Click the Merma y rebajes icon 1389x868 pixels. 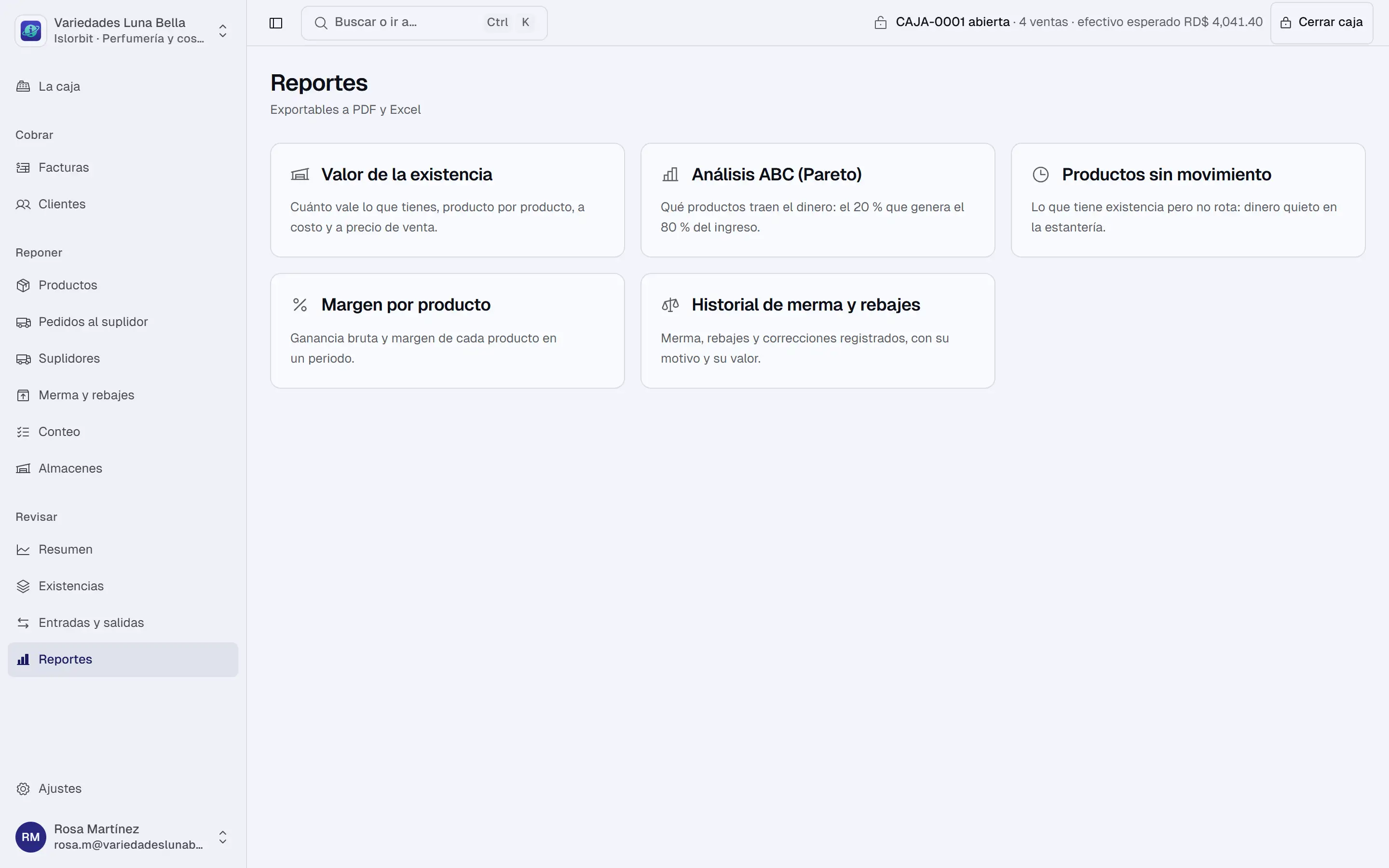click(x=23, y=395)
